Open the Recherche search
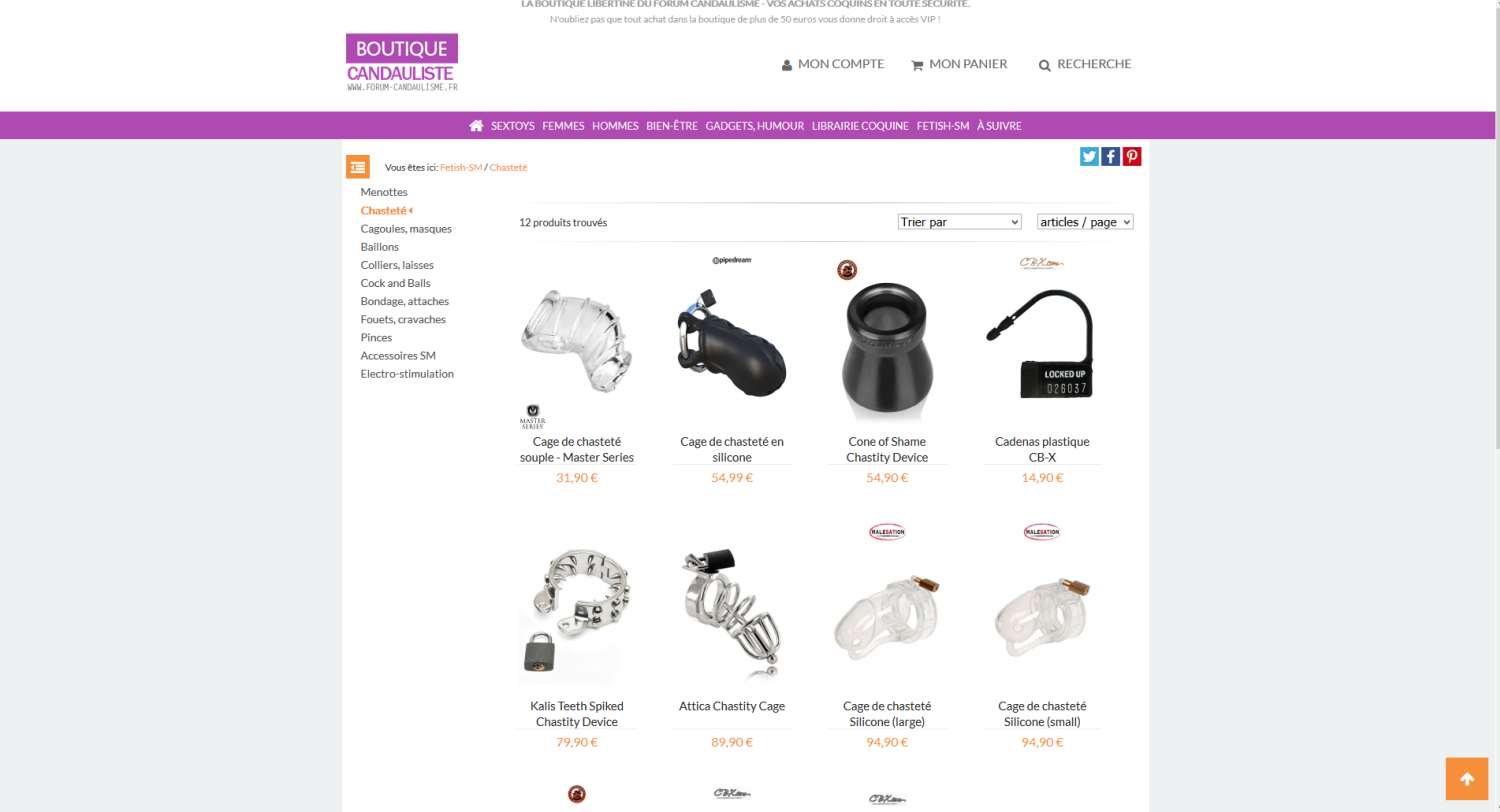Screen dimensions: 1500x812 [x=1085, y=64]
